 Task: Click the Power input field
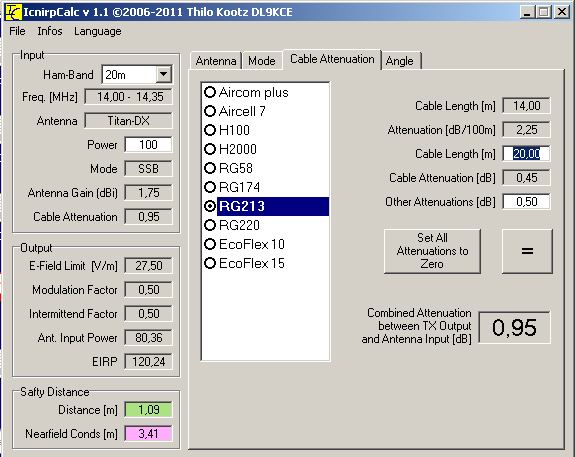tap(148, 145)
